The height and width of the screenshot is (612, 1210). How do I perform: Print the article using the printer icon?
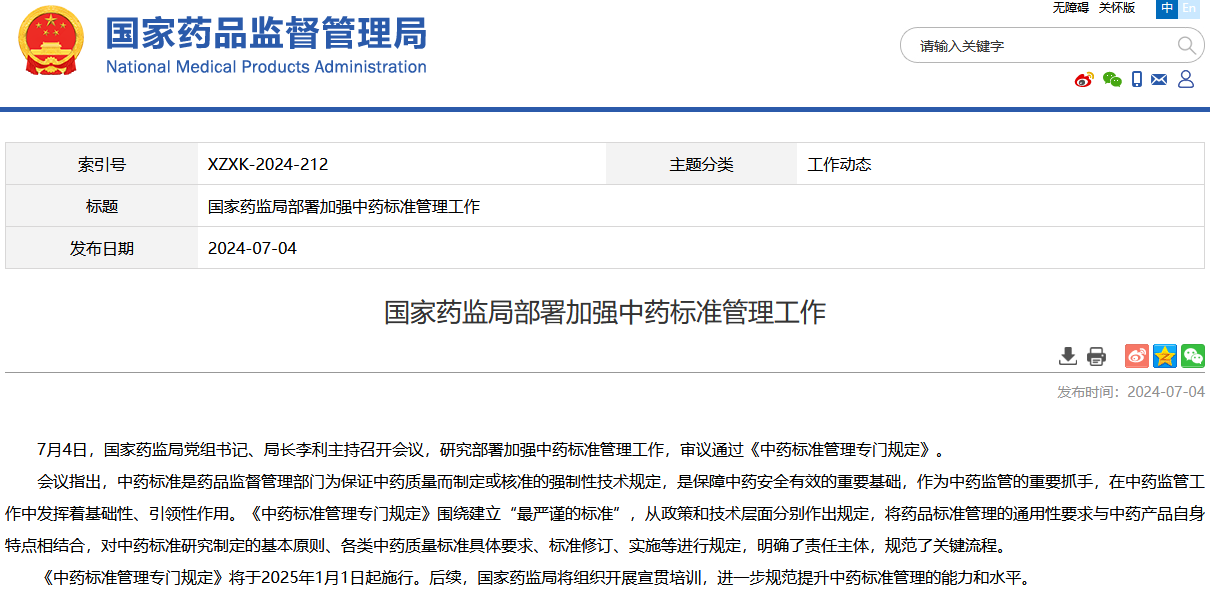coord(1096,356)
